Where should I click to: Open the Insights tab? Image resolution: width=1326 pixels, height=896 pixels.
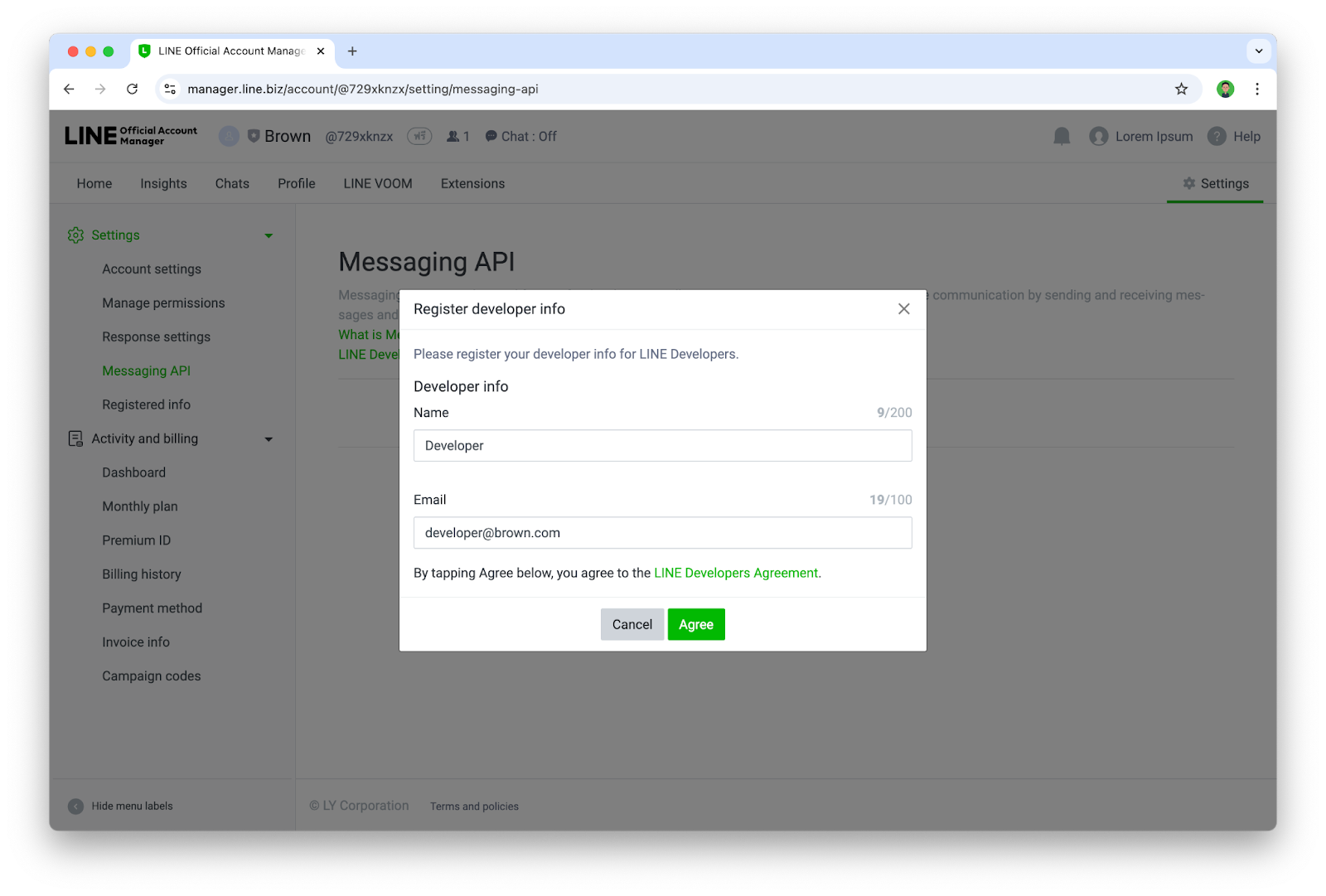(x=163, y=183)
